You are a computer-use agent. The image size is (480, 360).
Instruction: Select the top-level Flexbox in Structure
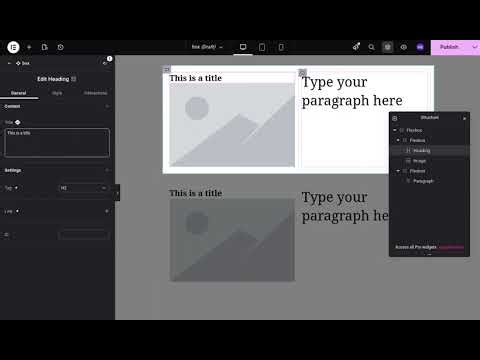(414, 130)
